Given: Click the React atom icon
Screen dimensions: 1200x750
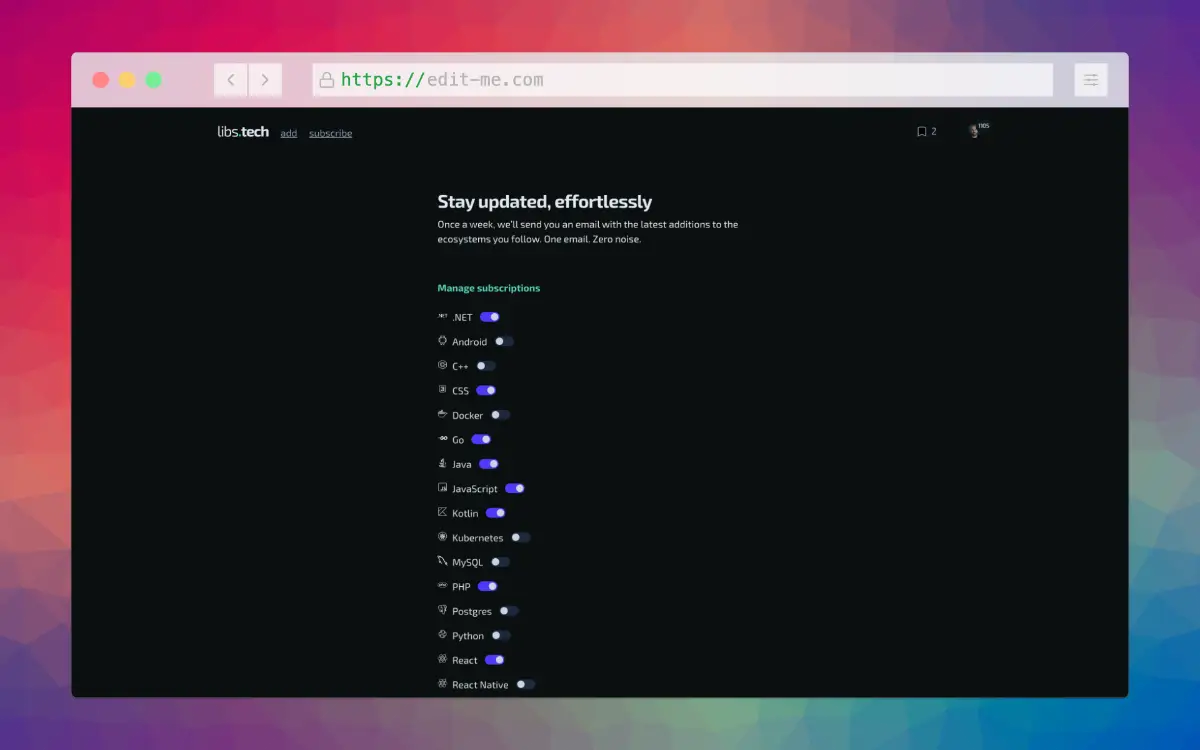Looking at the screenshot, I should pyautogui.click(x=442, y=660).
